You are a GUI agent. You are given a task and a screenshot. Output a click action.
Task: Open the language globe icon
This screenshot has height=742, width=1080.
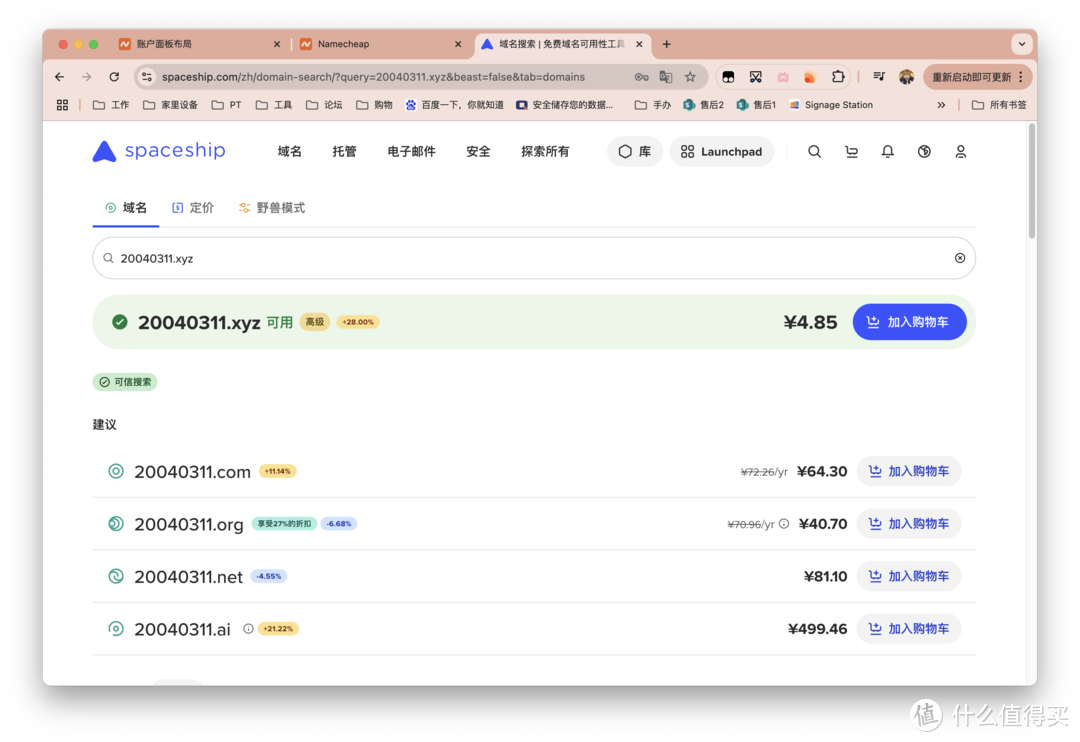[923, 151]
